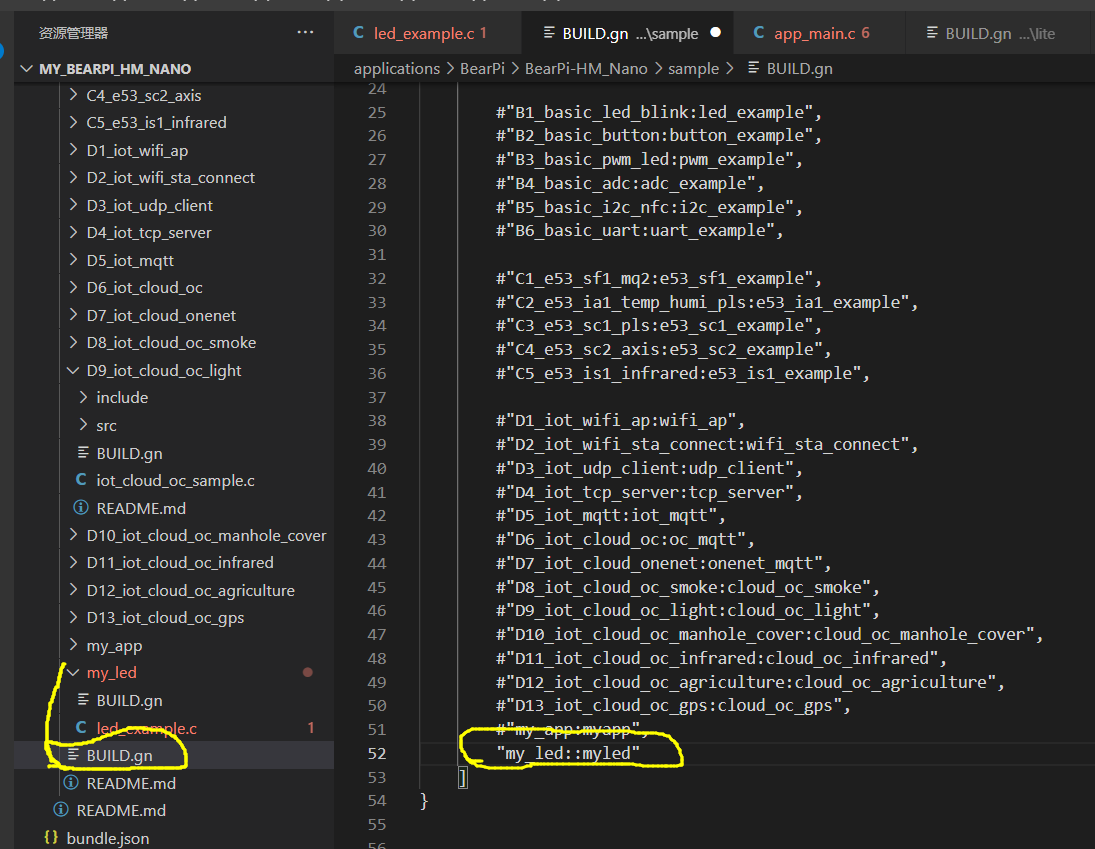Place cursor on D5_iot_mqtt:iot_mqtt line
The height and width of the screenshot is (849, 1095).
[611, 516]
